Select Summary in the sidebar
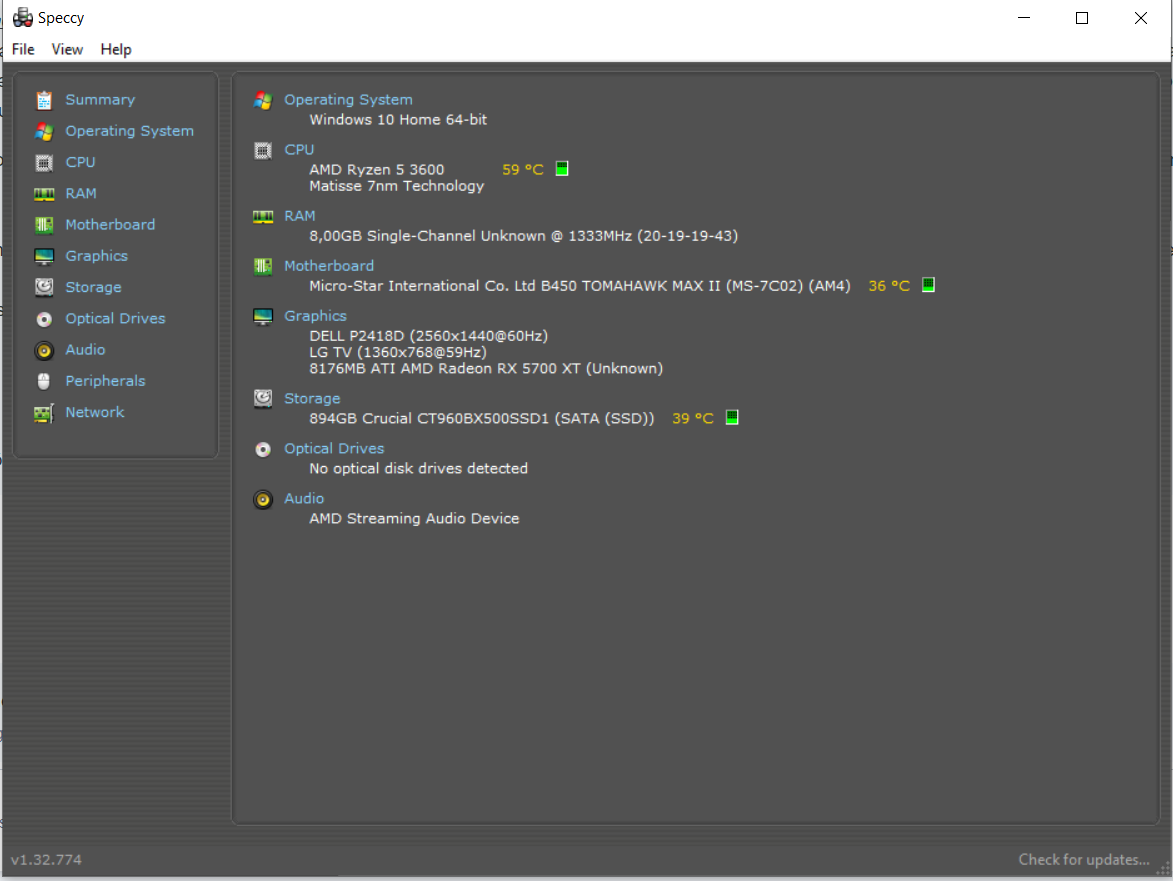 tap(100, 99)
